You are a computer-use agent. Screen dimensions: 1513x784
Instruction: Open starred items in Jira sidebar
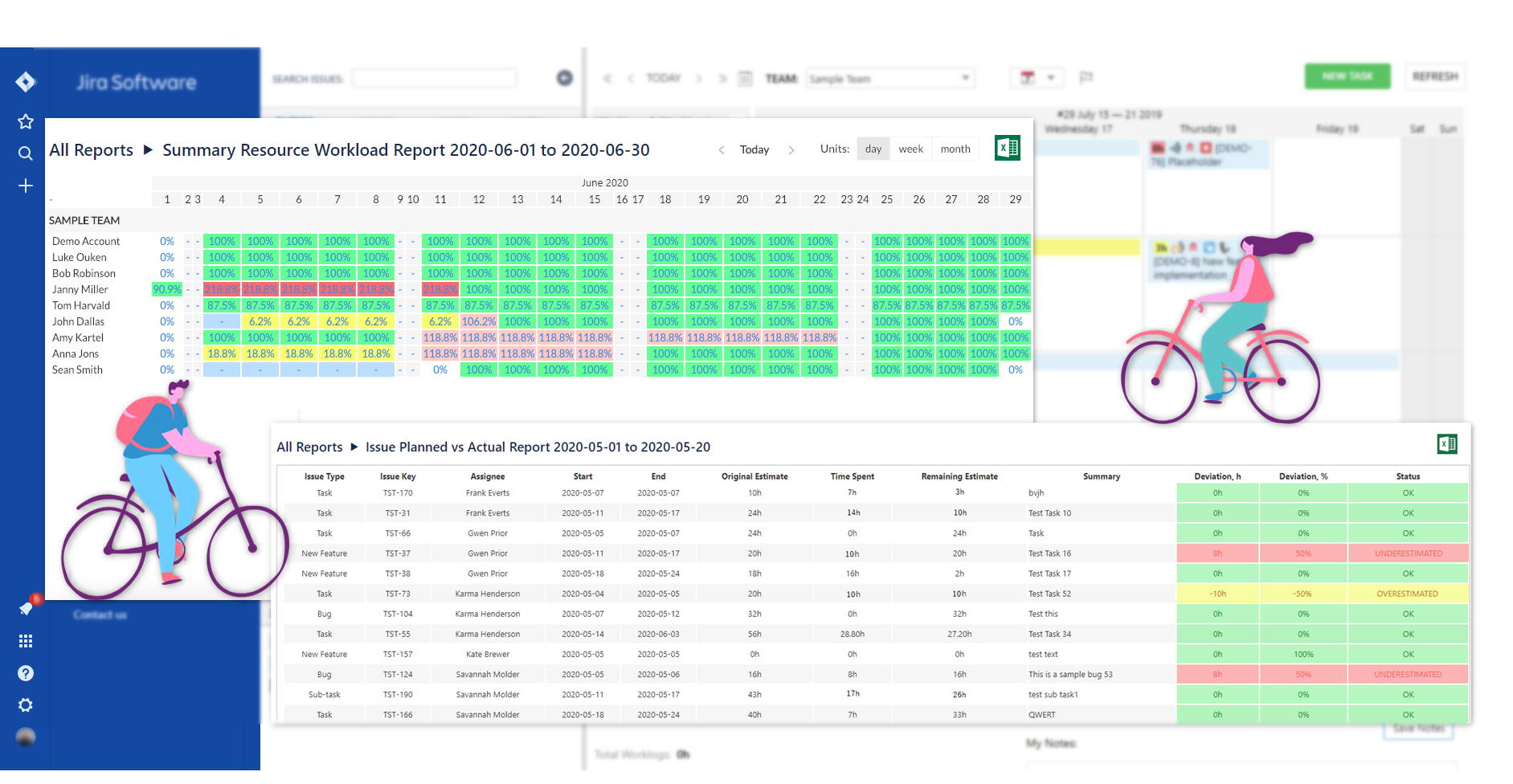tap(26, 121)
